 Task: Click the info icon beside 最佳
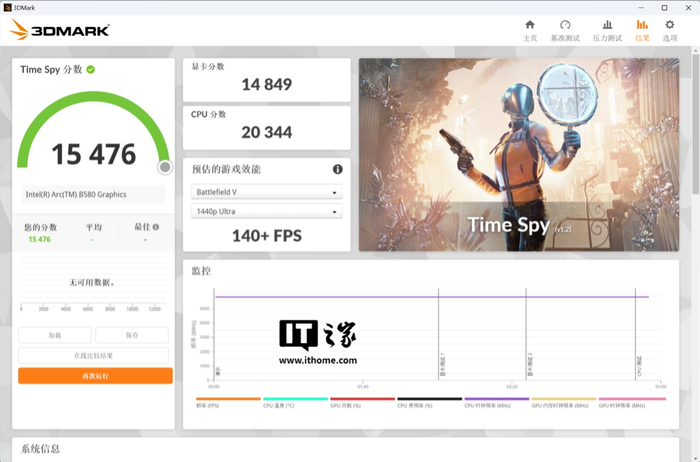click(x=156, y=227)
